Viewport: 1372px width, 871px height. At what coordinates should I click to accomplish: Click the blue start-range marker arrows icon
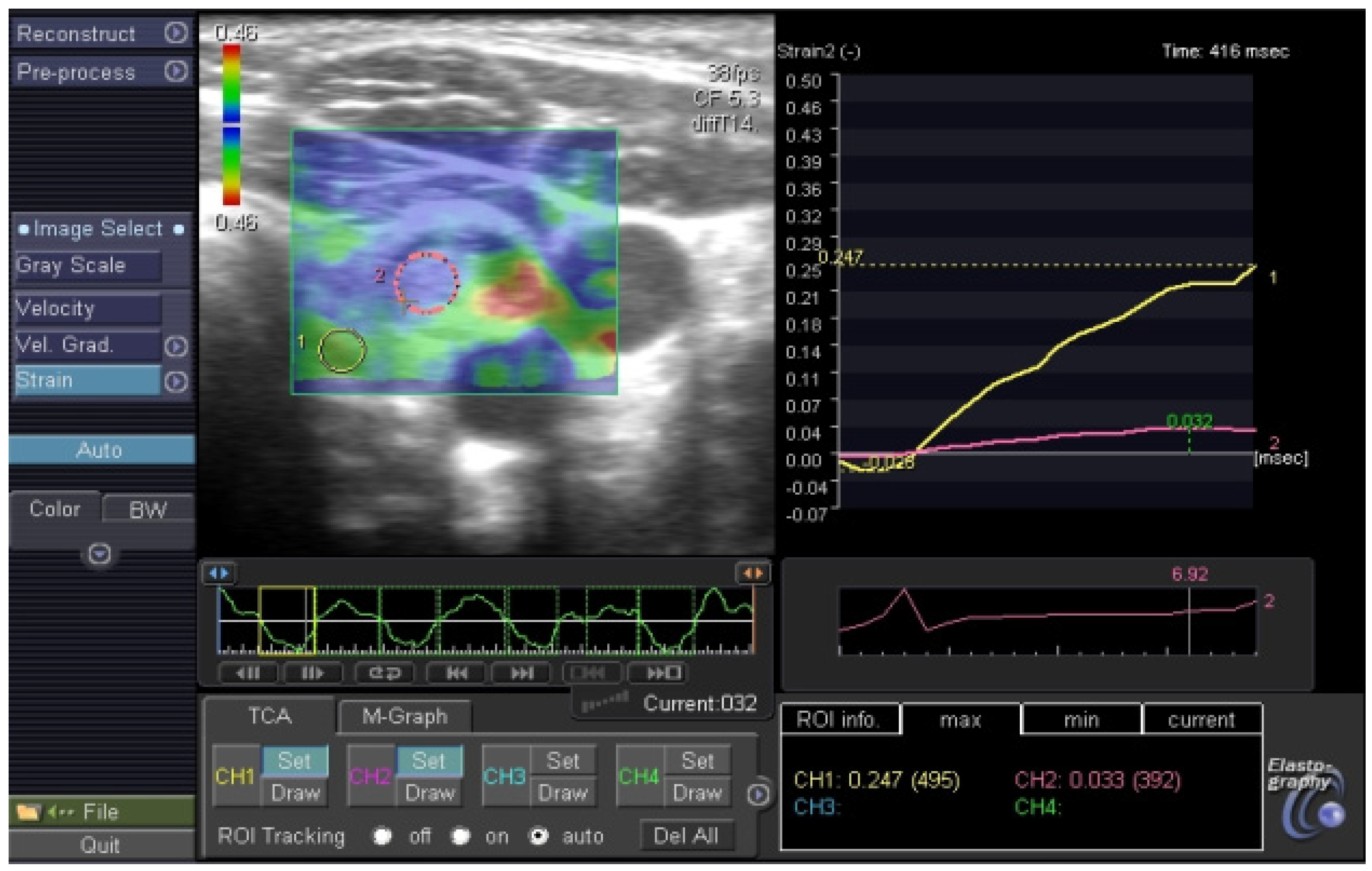click(x=219, y=573)
